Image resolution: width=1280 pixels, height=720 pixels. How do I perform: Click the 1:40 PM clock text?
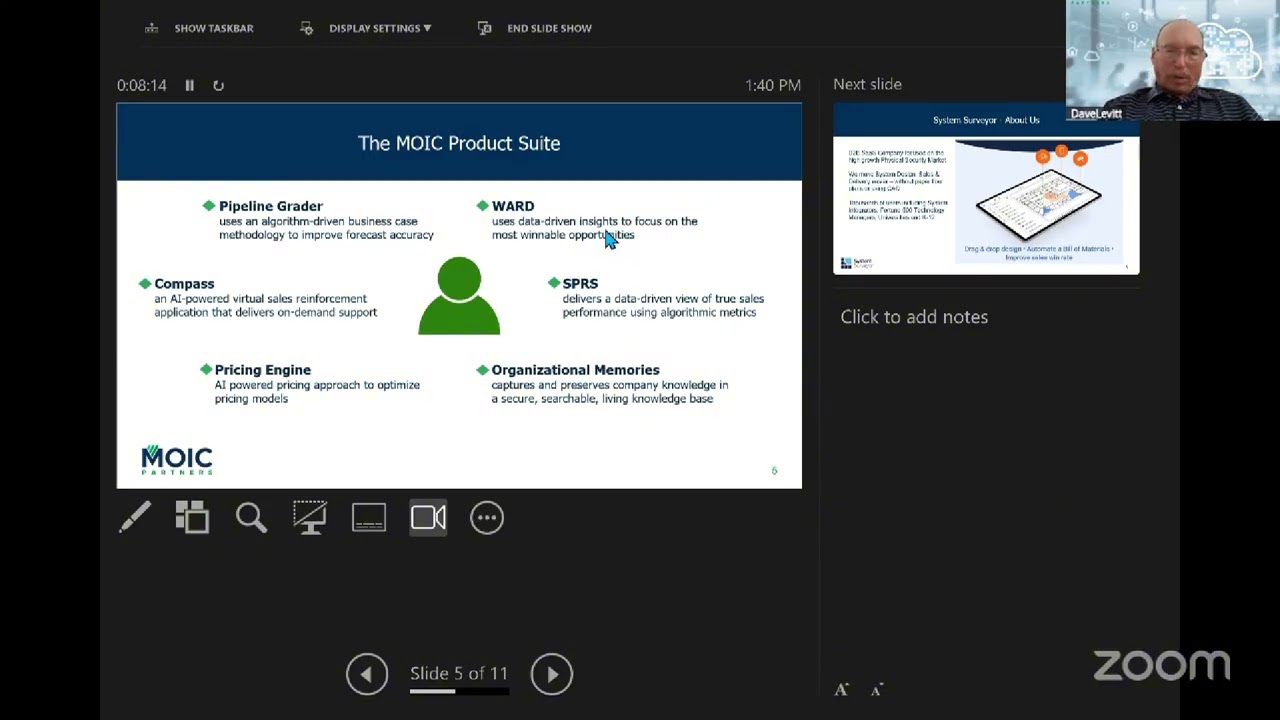click(773, 85)
